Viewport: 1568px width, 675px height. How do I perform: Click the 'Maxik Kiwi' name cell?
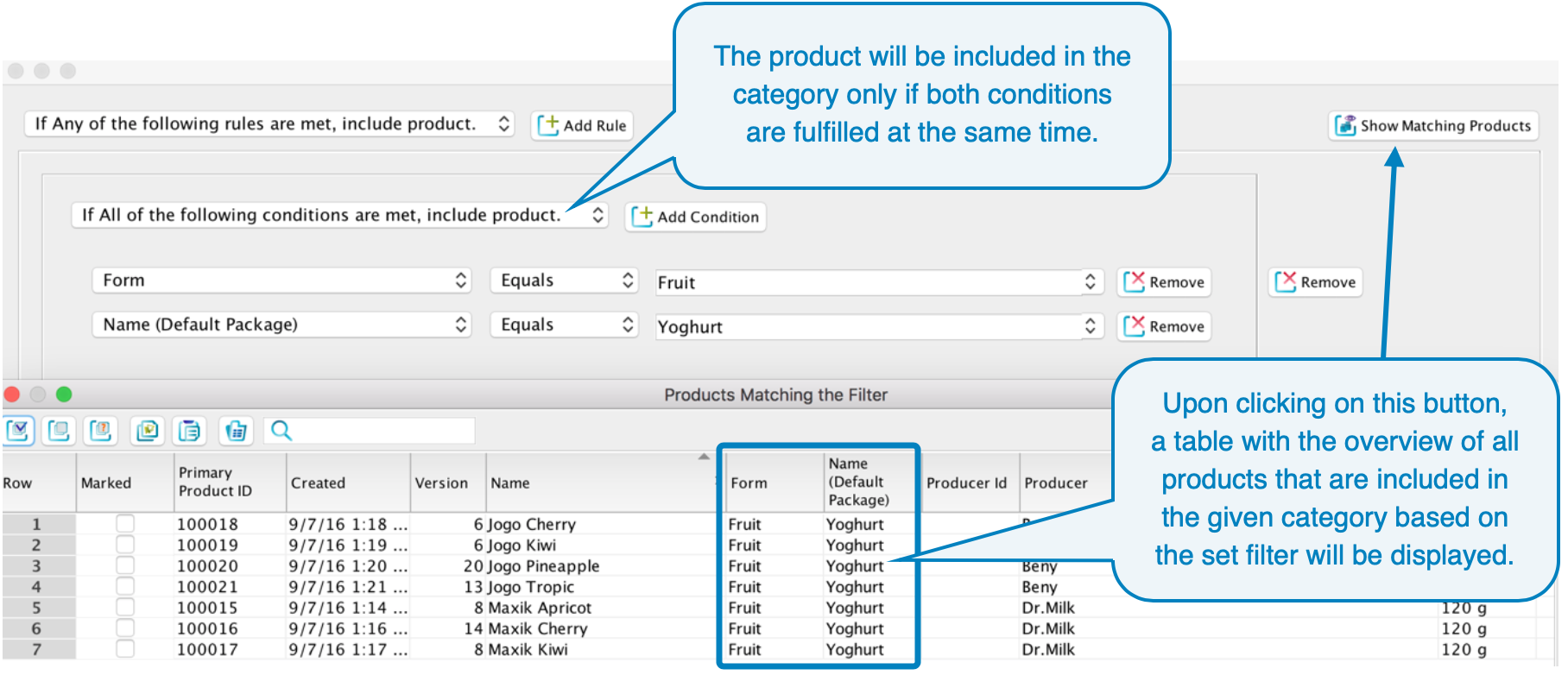point(528,648)
